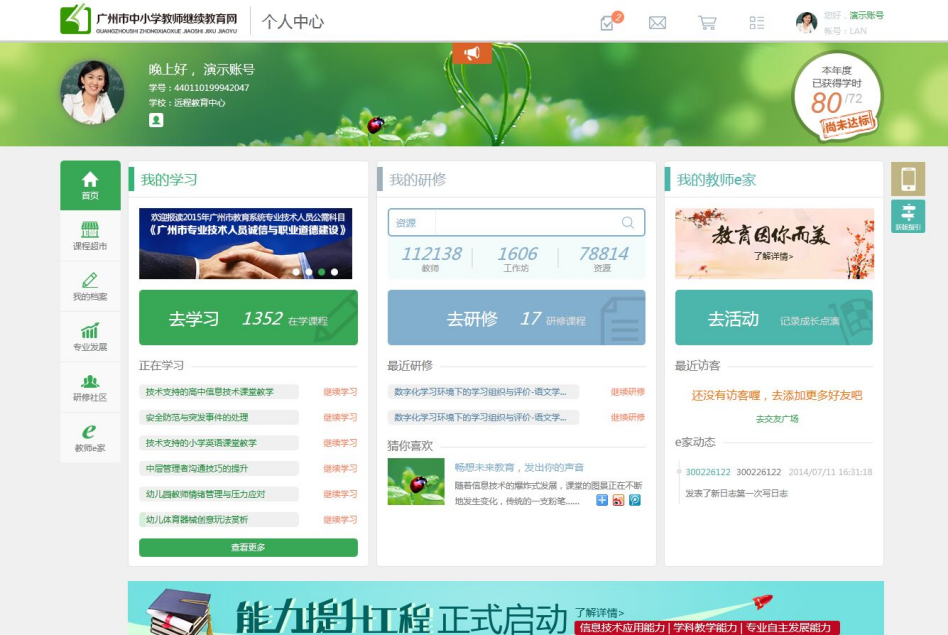Click the red announcement speaker icon
The width and height of the screenshot is (948, 635).
point(471,54)
